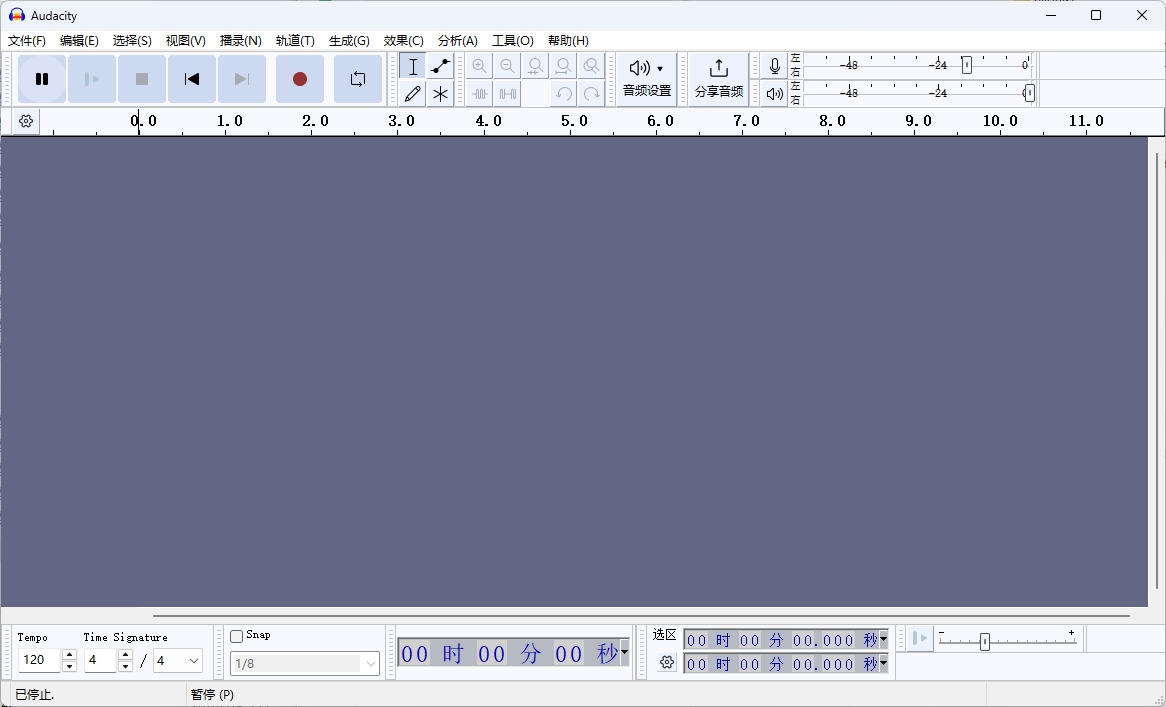Open the 效果(C) menu
Screen dimensions: 1166x707
(x=403, y=41)
